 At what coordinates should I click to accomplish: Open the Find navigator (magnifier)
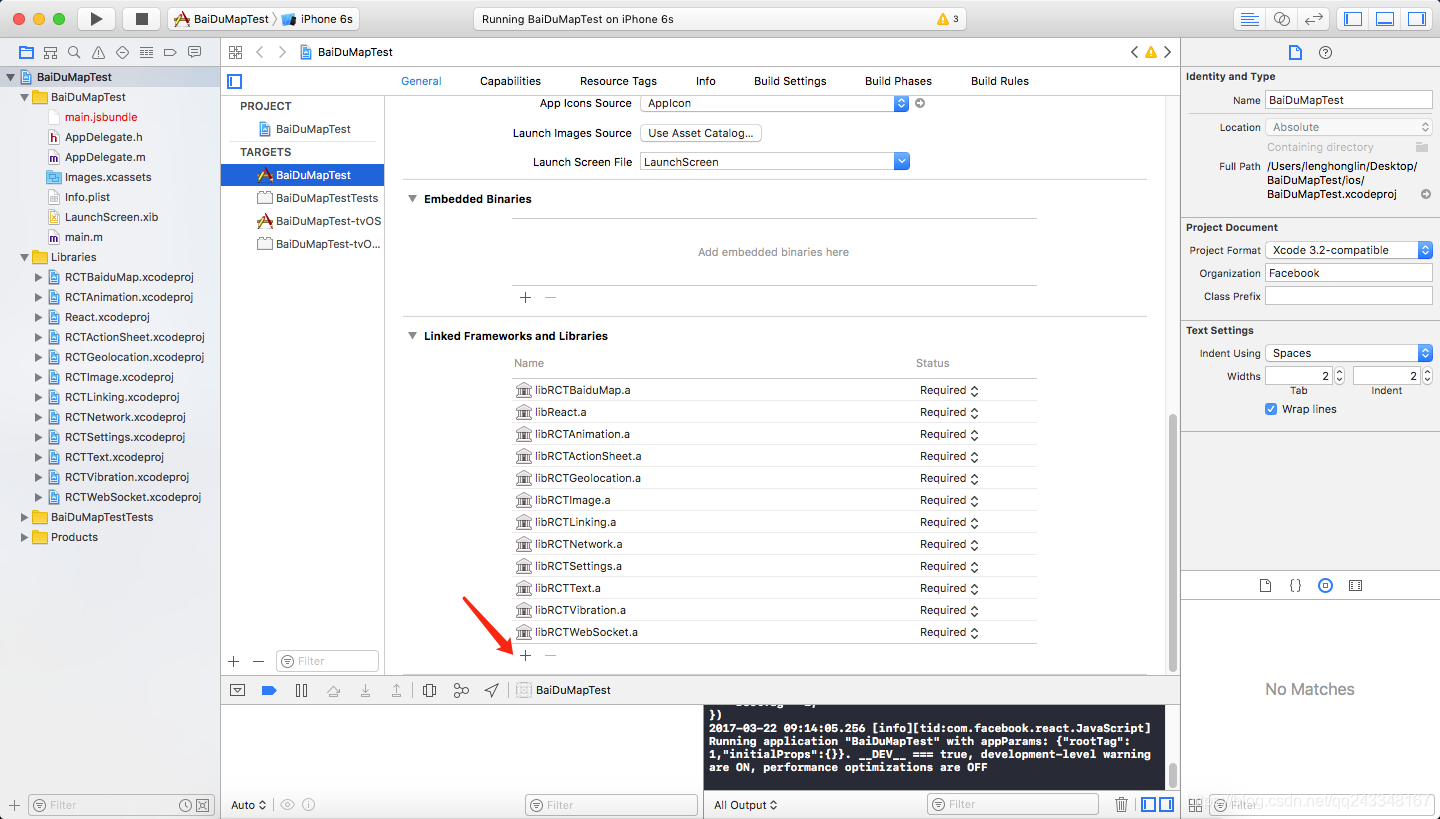(x=75, y=52)
